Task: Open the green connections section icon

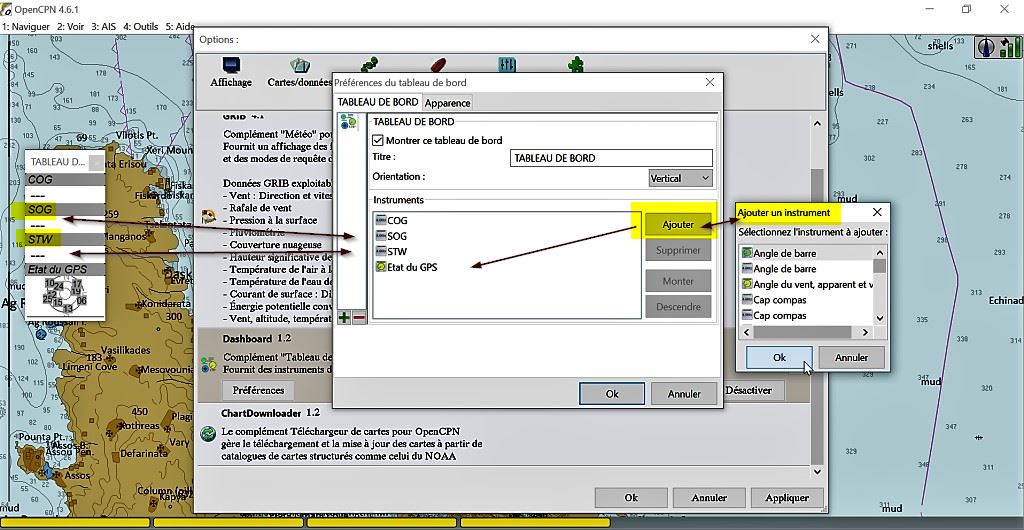Action: [370, 63]
